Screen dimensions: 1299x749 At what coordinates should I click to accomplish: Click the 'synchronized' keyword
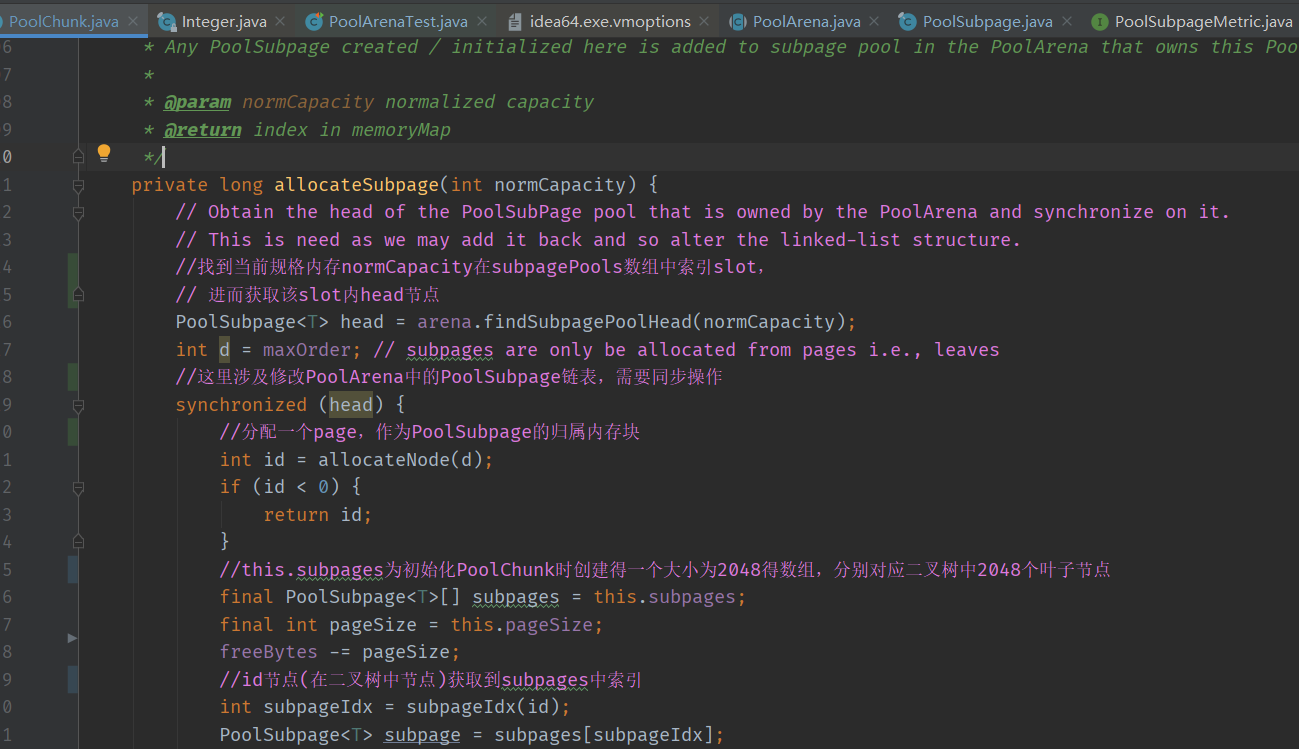pos(241,405)
